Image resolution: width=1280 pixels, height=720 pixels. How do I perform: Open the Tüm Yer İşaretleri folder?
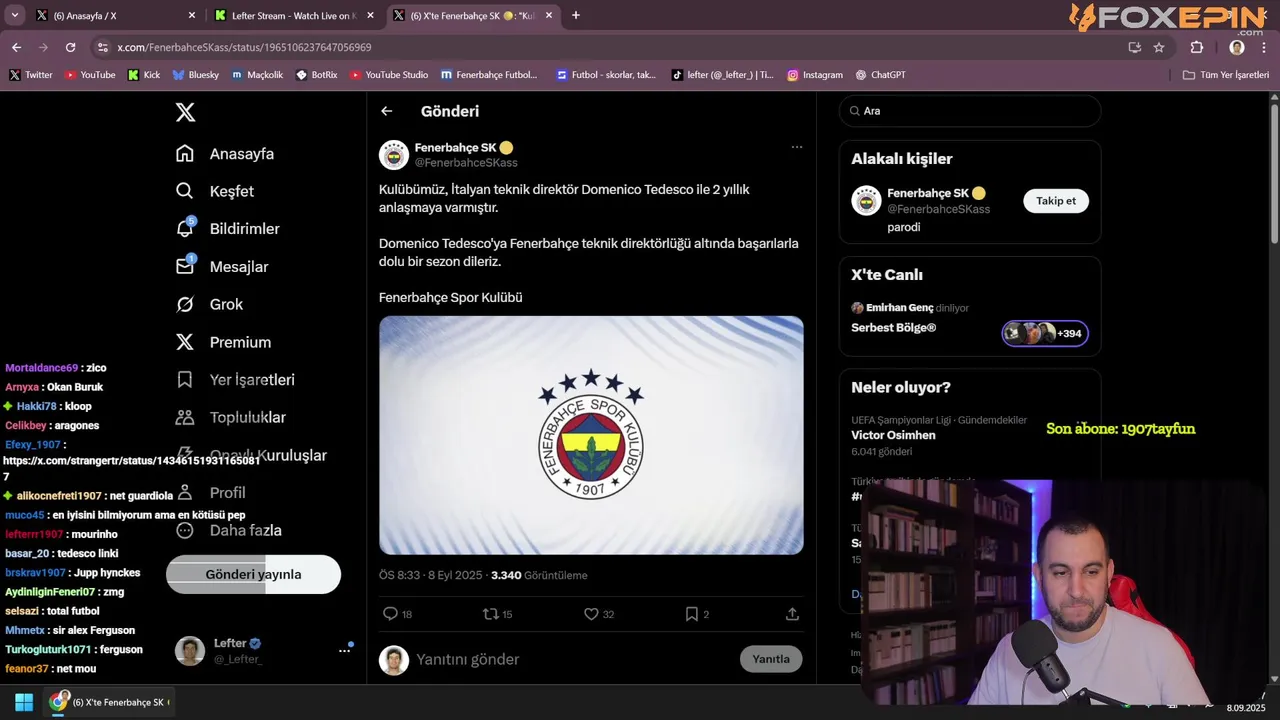point(1226,75)
